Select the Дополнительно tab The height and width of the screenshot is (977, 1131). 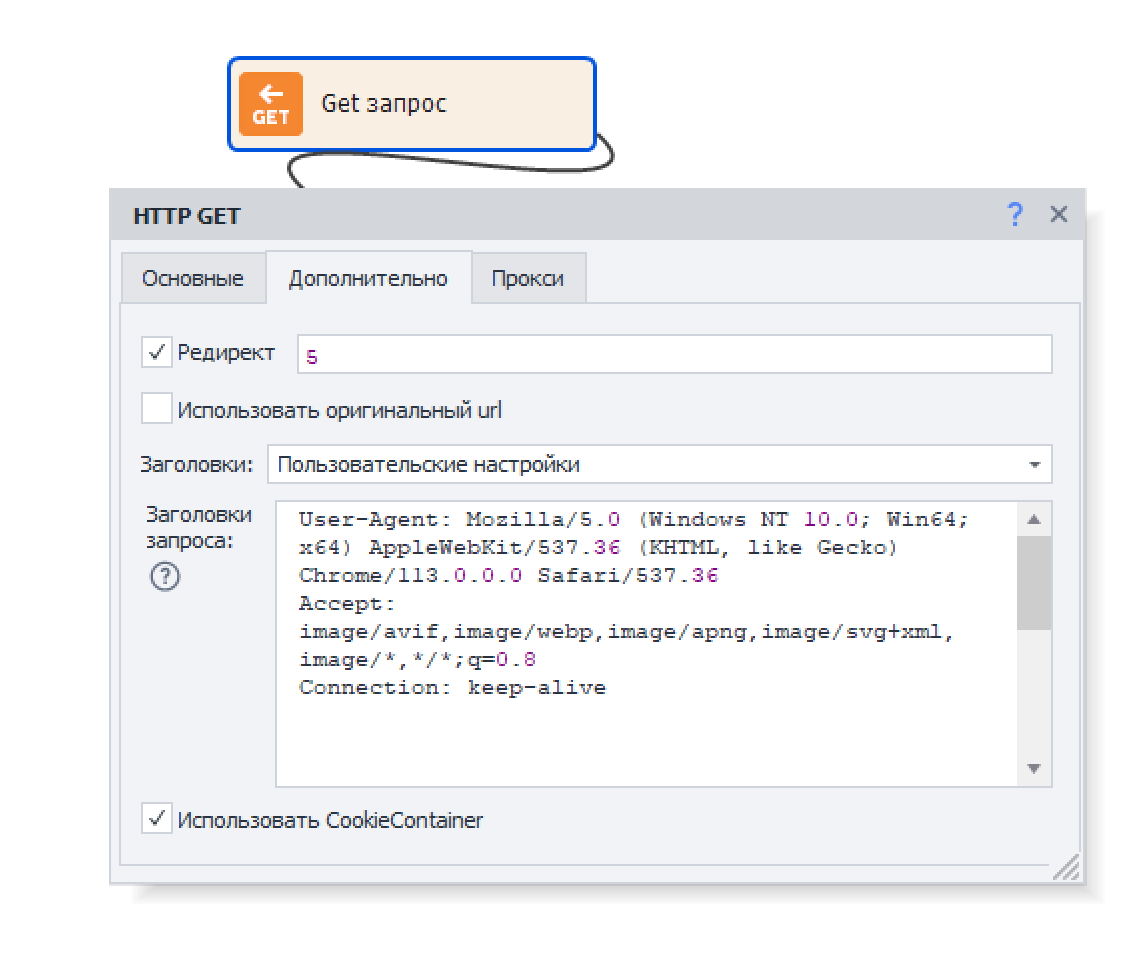(368, 279)
